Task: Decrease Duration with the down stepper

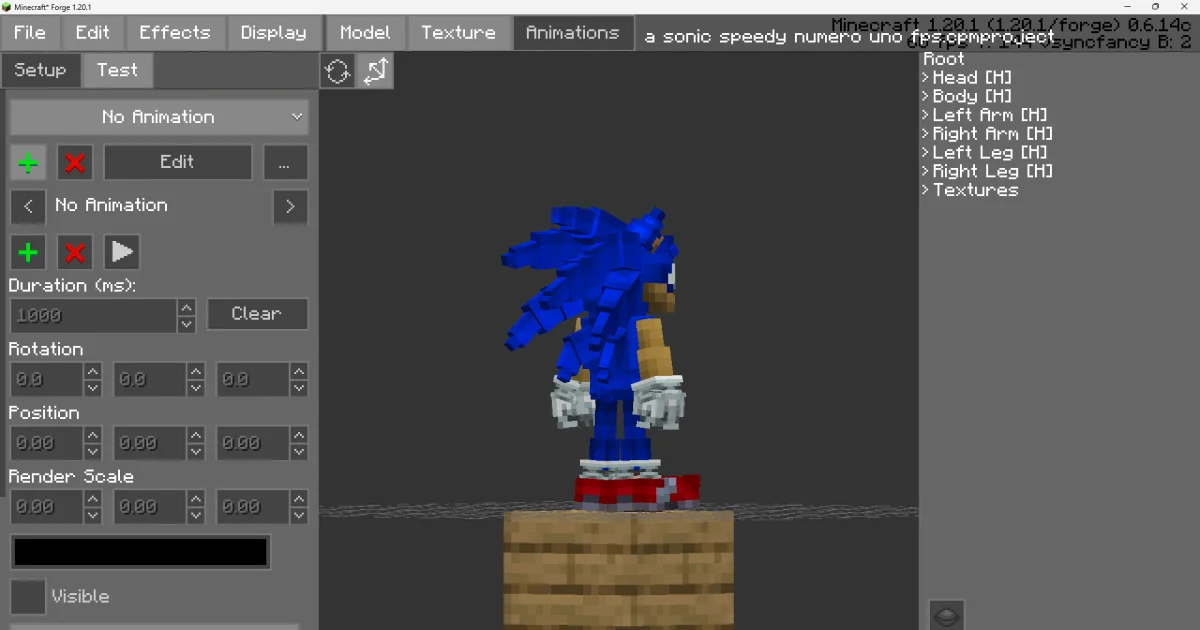Action: click(x=186, y=325)
